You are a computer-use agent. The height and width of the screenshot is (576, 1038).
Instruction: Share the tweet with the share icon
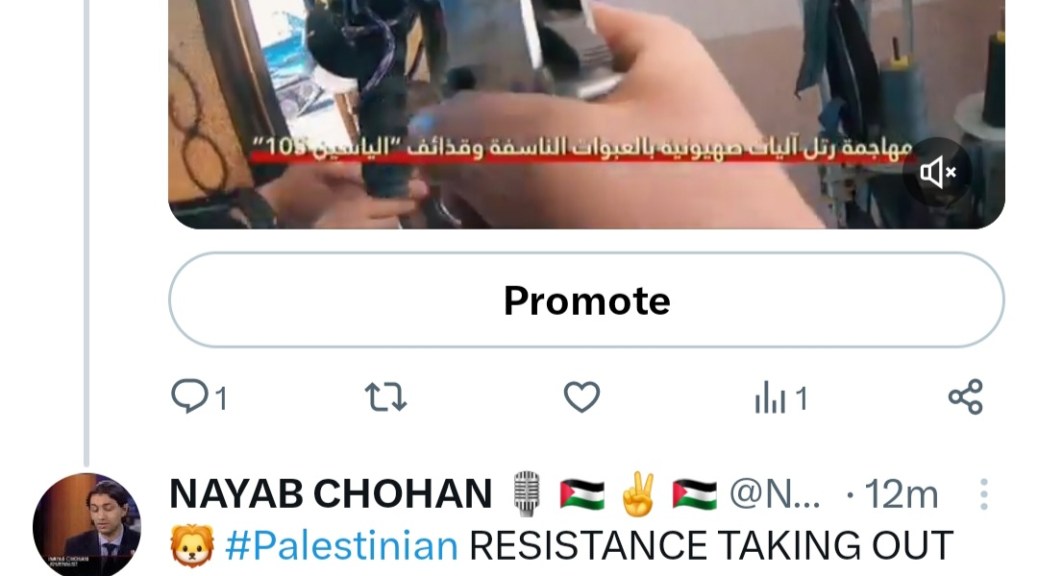[966, 397]
